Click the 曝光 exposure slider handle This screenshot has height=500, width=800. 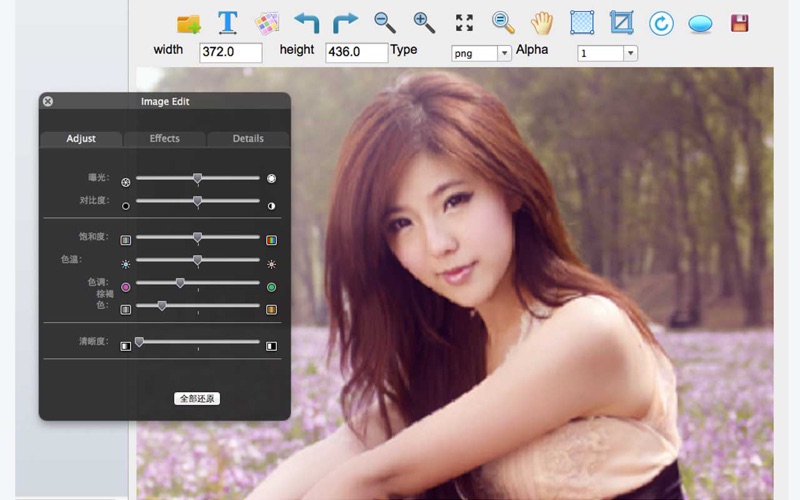[197, 179]
